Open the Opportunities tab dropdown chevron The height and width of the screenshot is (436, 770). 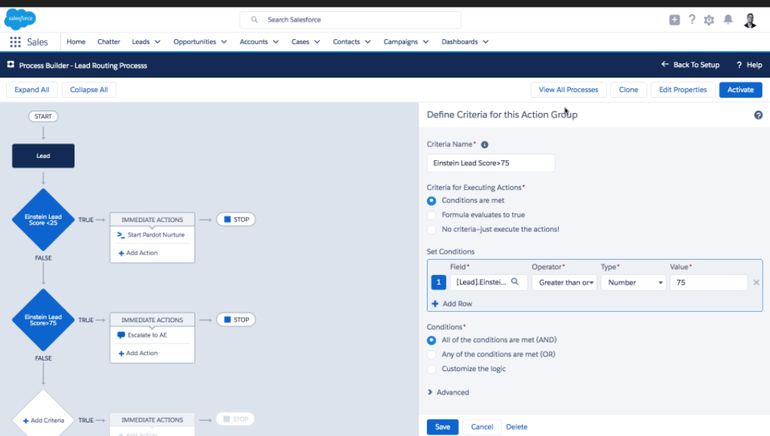click(x=224, y=42)
